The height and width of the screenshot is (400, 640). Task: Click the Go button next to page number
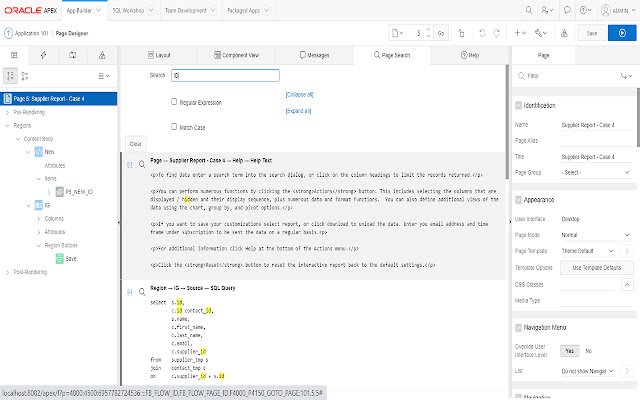click(441, 33)
